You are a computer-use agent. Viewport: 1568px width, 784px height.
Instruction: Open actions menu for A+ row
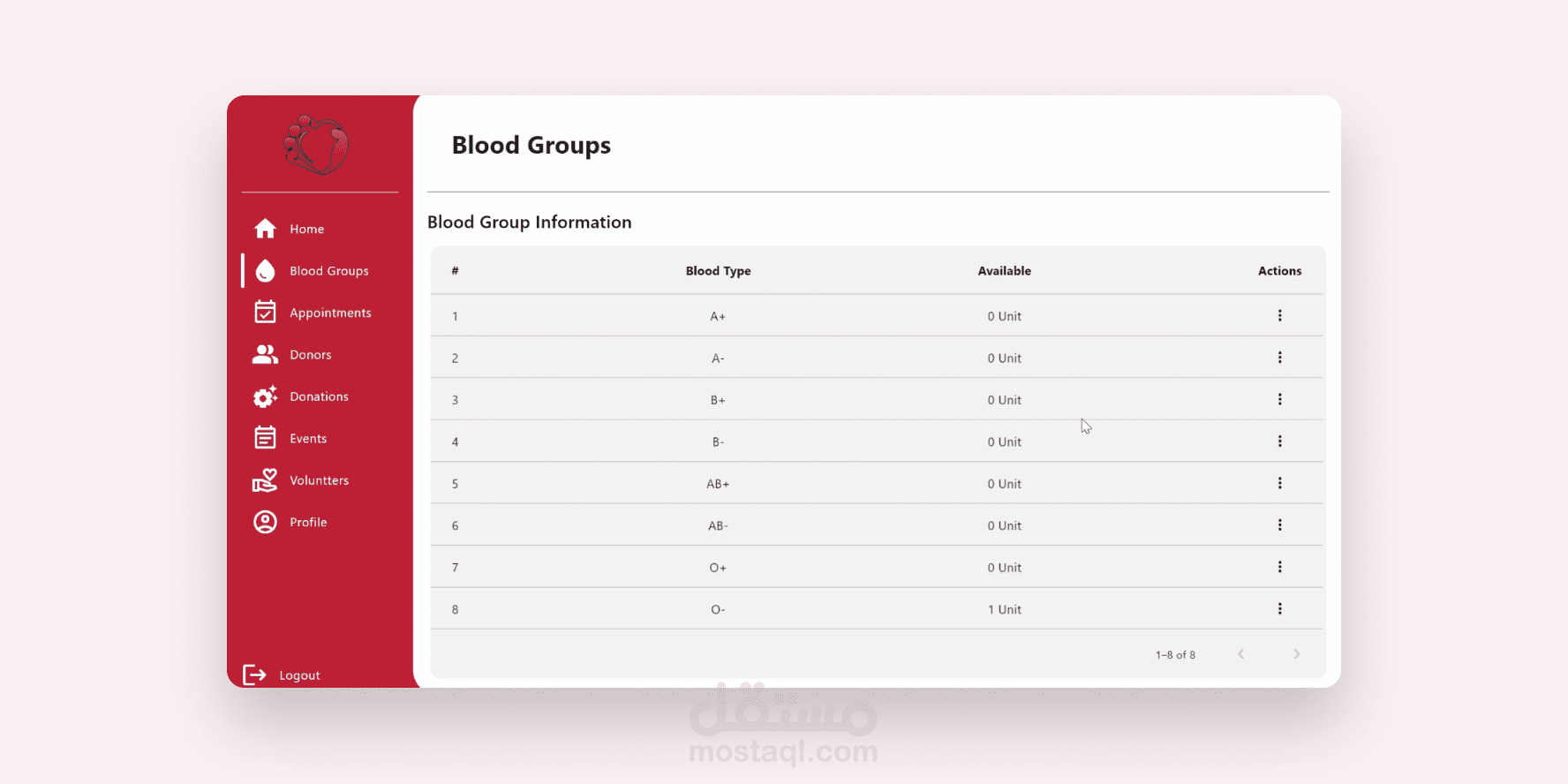tap(1279, 315)
